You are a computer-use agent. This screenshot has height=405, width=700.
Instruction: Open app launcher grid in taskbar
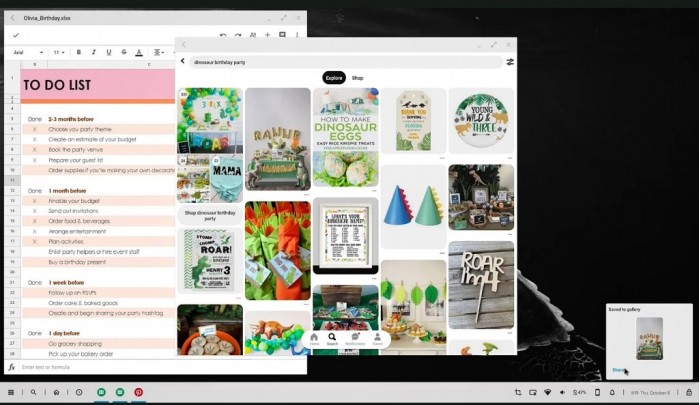click(11, 392)
